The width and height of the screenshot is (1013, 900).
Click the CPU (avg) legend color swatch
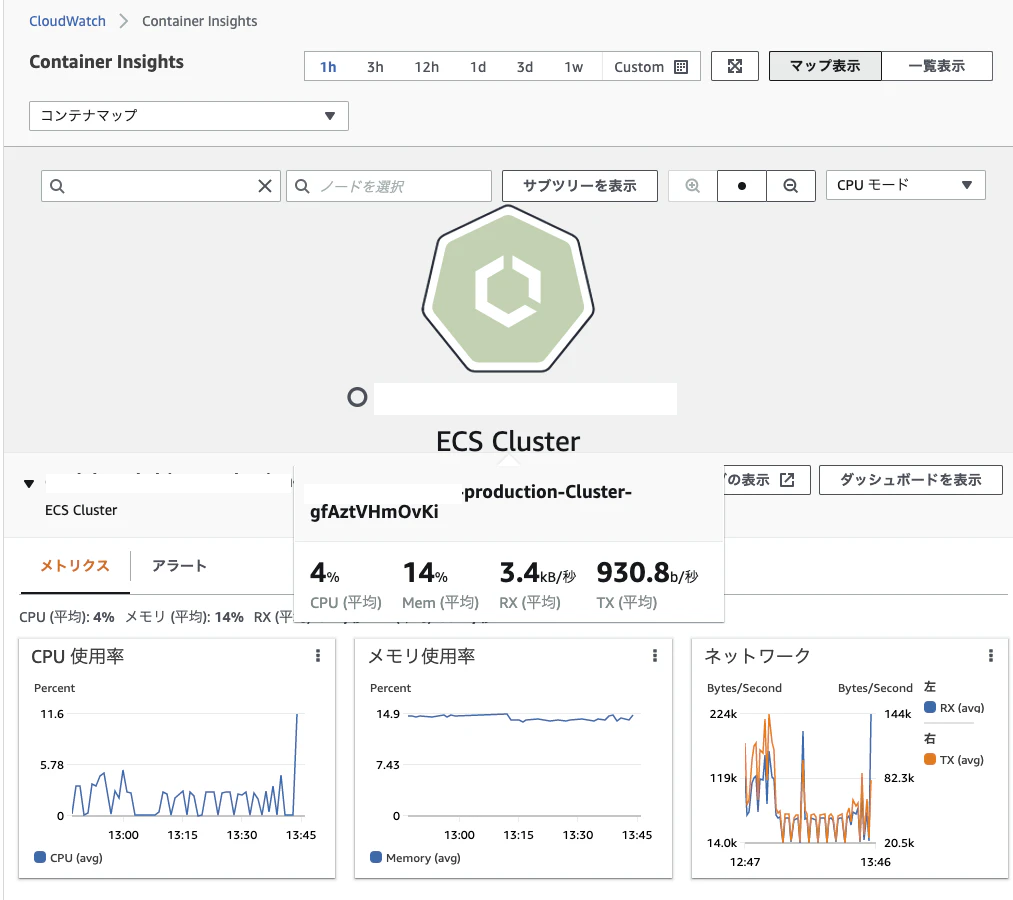(40, 857)
